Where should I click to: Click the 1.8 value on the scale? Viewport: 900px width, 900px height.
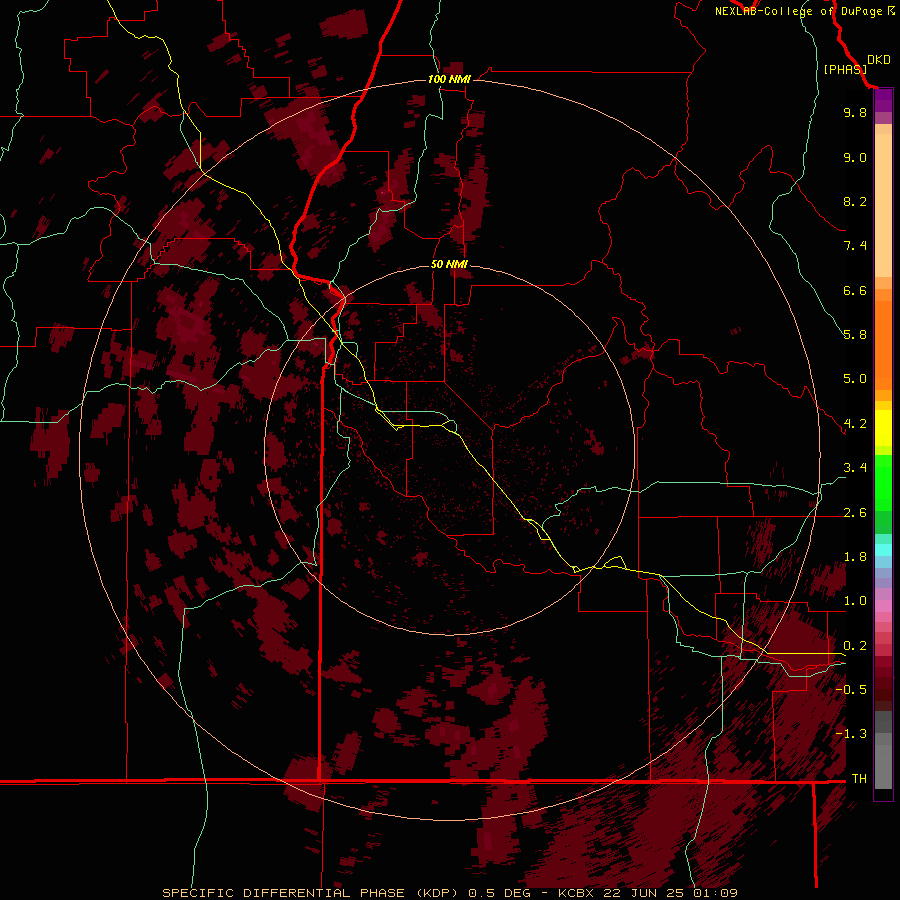click(855, 557)
